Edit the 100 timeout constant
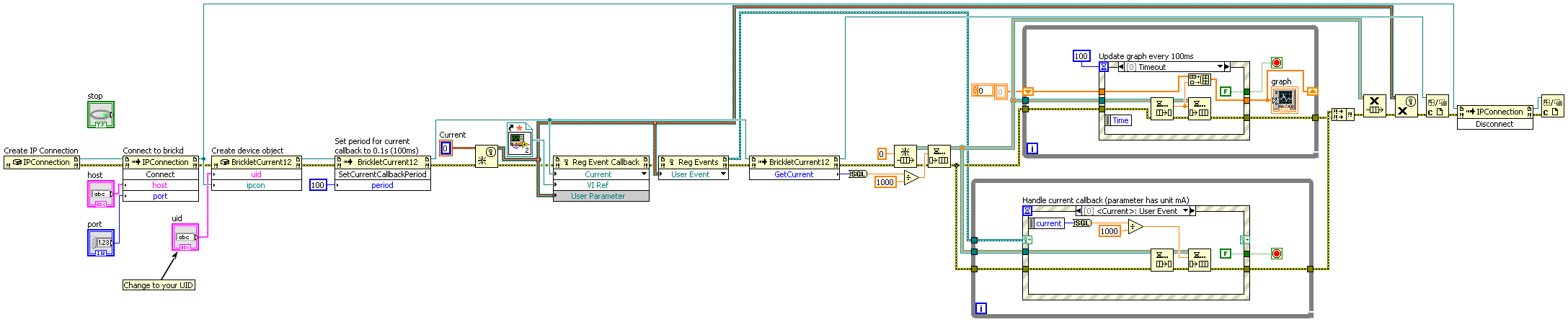 click(1081, 56)
